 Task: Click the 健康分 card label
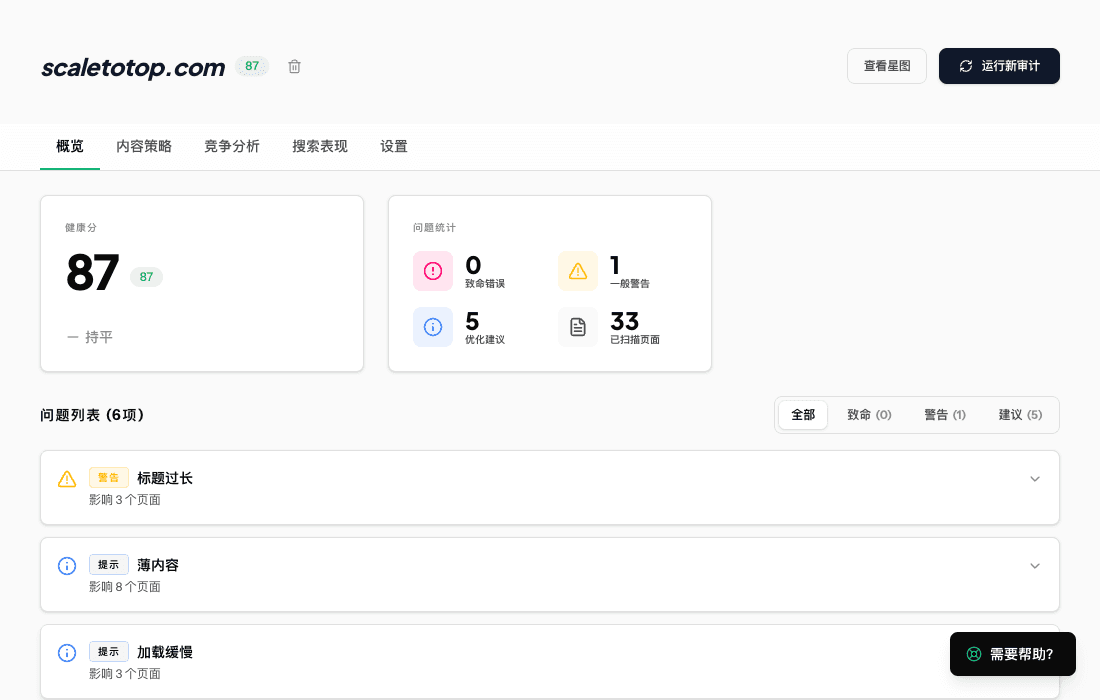[81, 227]
